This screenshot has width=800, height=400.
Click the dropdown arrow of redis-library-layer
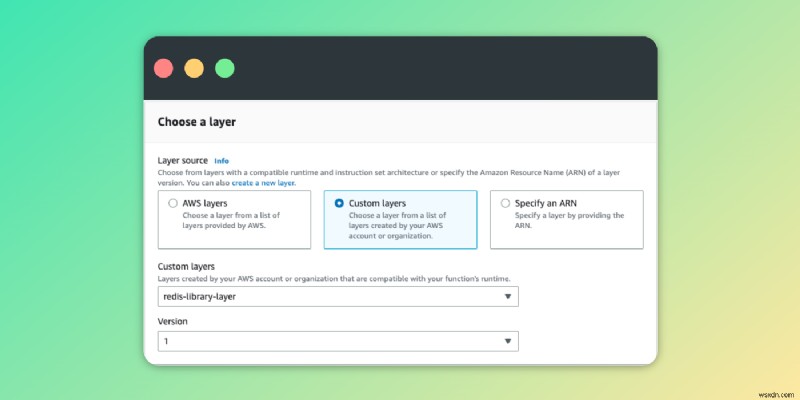(508, 296)
